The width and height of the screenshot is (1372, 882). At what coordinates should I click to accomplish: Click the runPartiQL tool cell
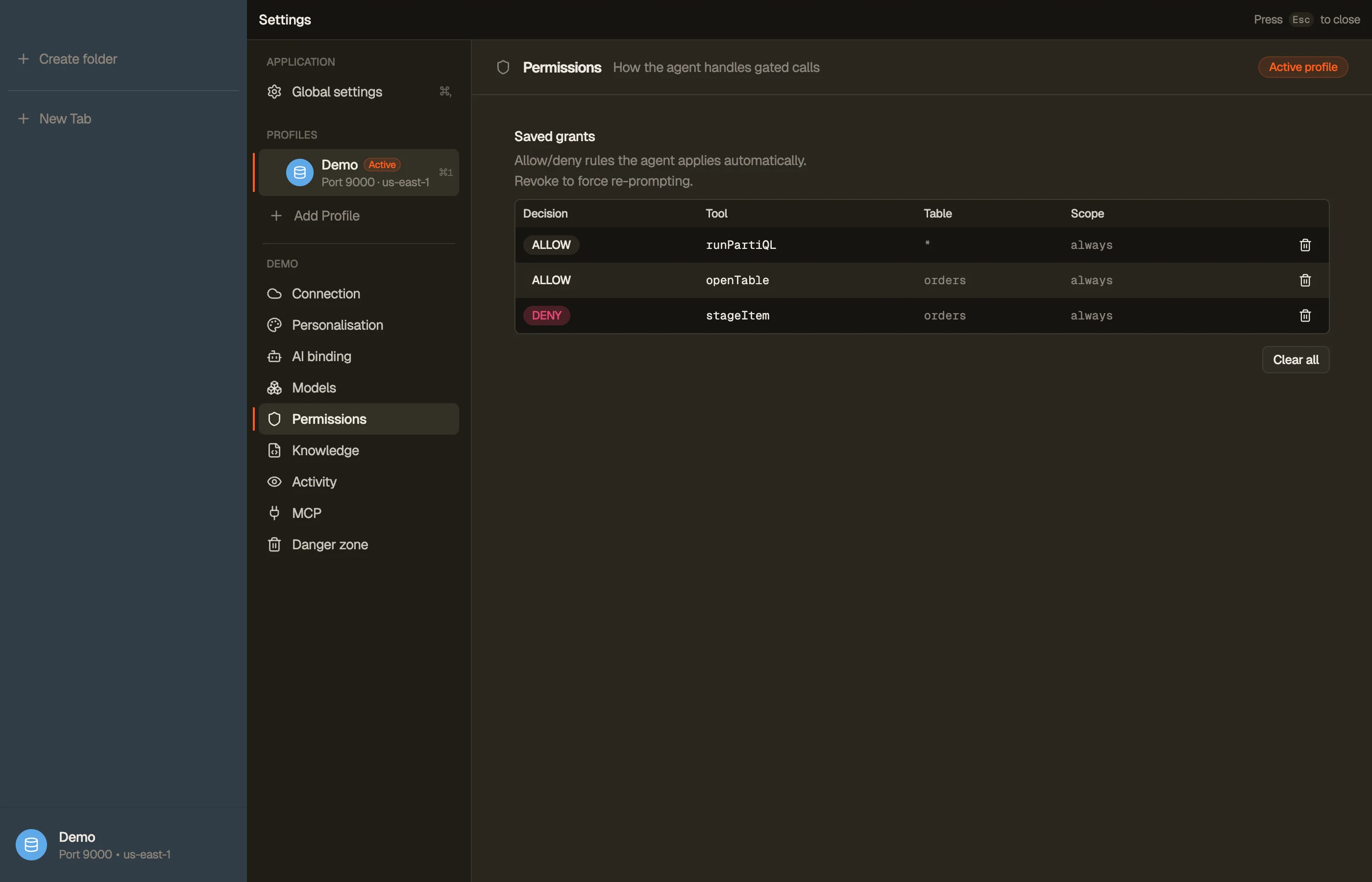[740, 245]
